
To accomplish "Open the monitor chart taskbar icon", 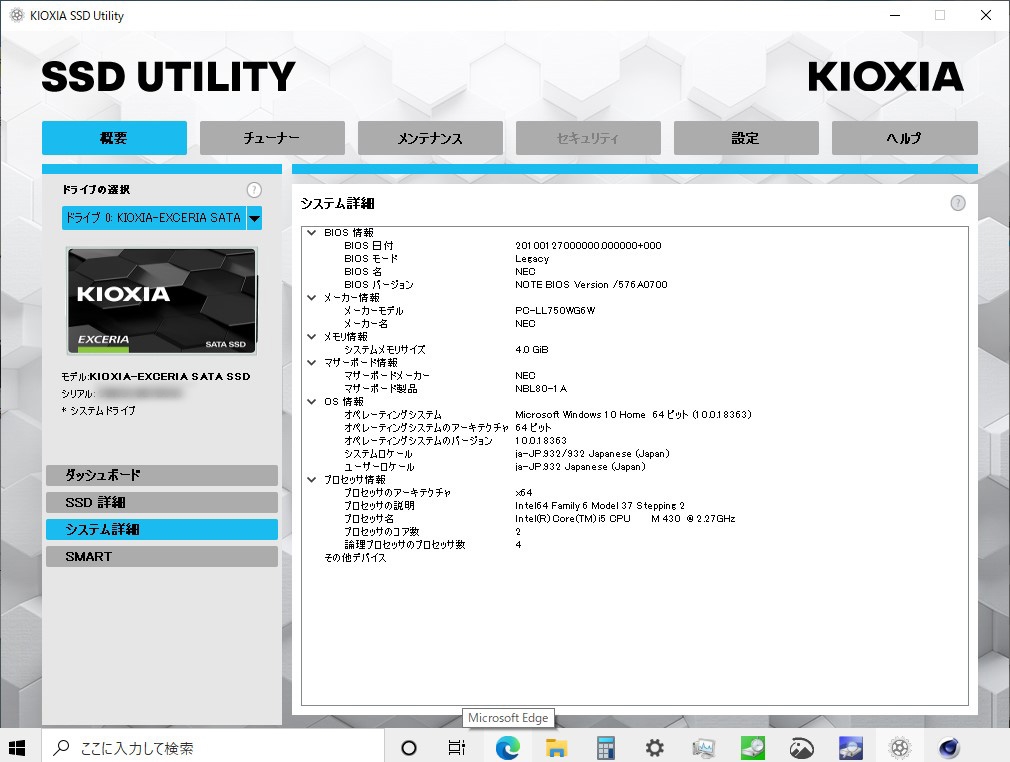I will click(703, 748).
